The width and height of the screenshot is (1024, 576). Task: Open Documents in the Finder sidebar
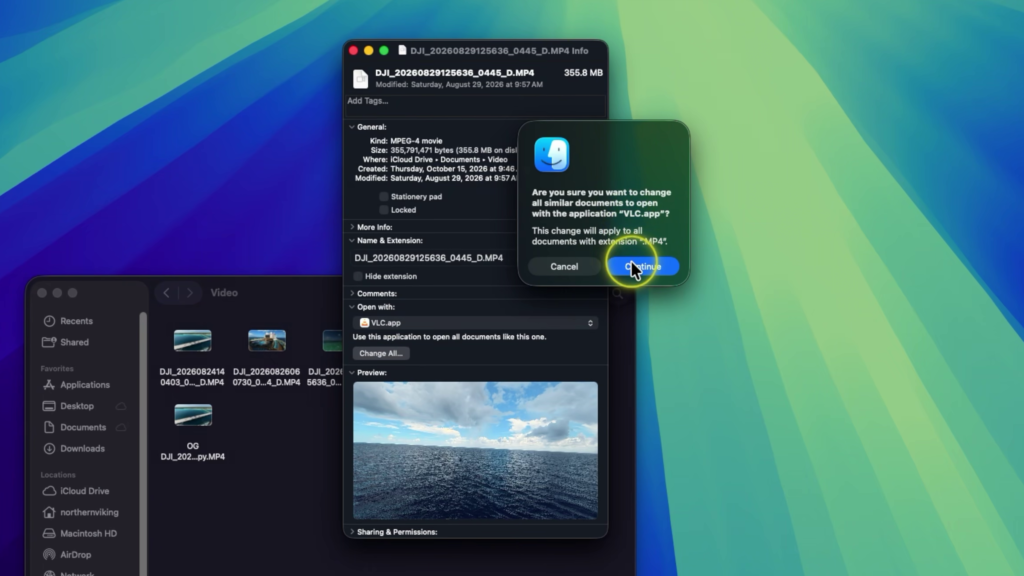(74, 427)
